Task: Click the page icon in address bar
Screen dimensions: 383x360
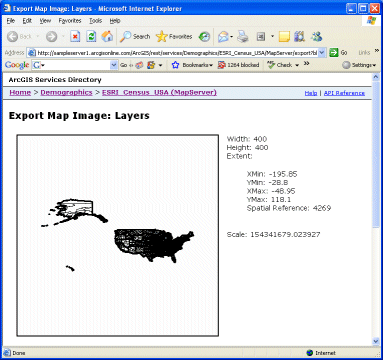Action: click(x=32, y=53)
